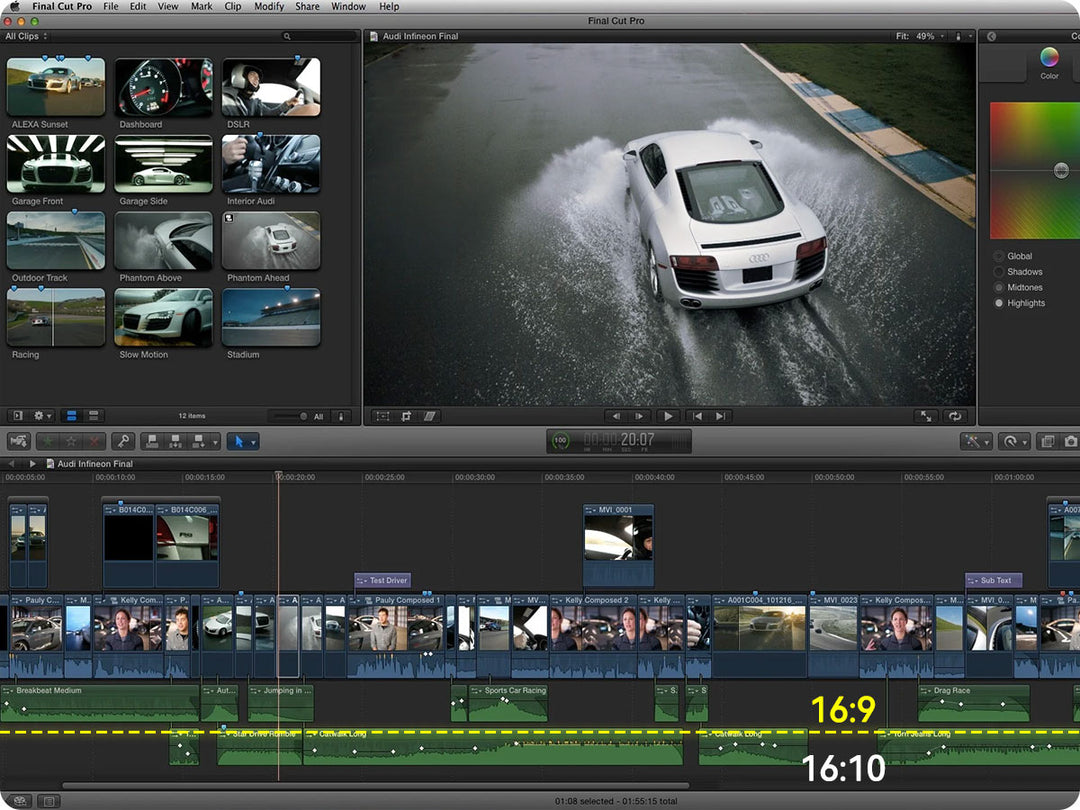The height and width of the screenshot is (810, 1080).
Task: Click the keyword editor key icon
Action: (x=123, y=441)
